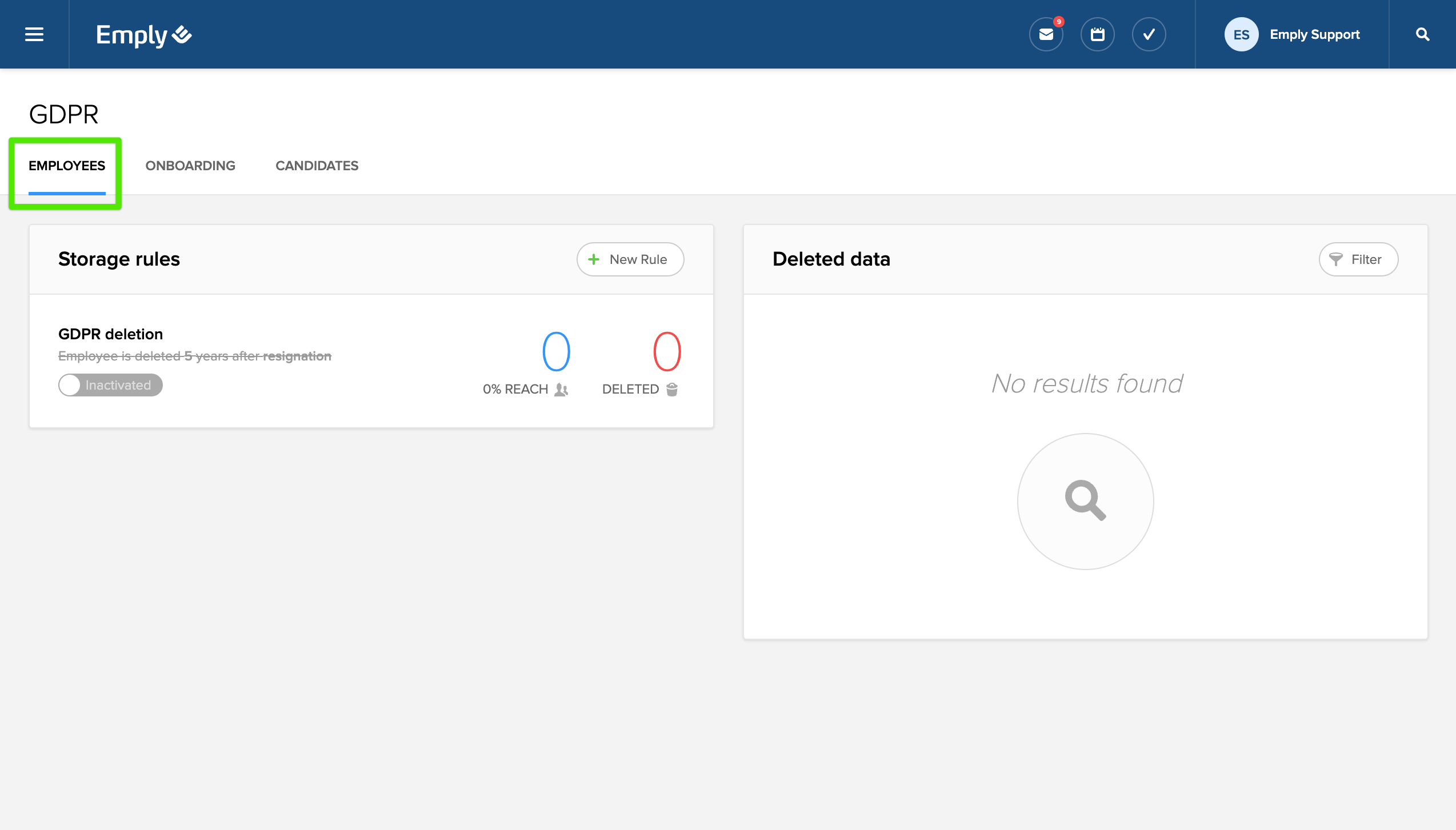Open the hamburger main menu

click(x=34, y=34)
